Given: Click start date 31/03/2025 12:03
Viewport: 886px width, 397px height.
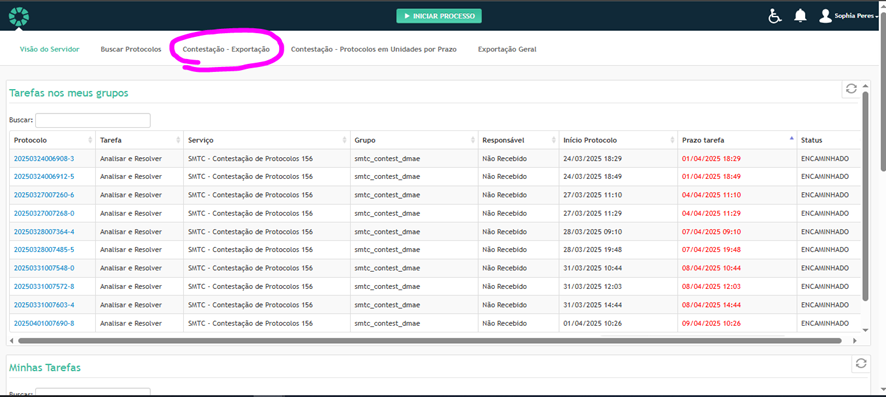Looking at the screenshot, I should (x=593, y=286).
